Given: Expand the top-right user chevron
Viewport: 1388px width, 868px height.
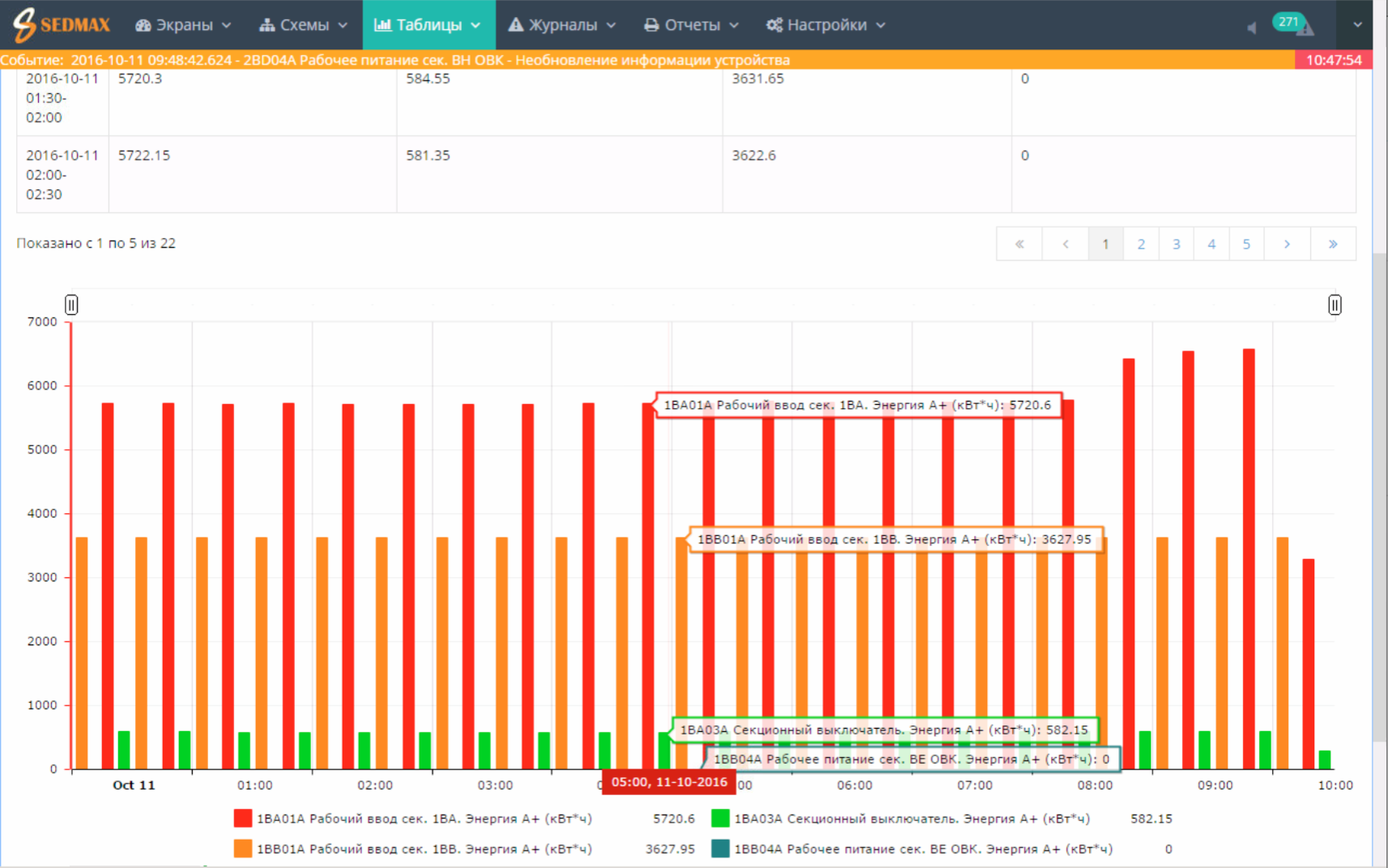Looking at the screenshot, I should click(x=1357, y=24).
